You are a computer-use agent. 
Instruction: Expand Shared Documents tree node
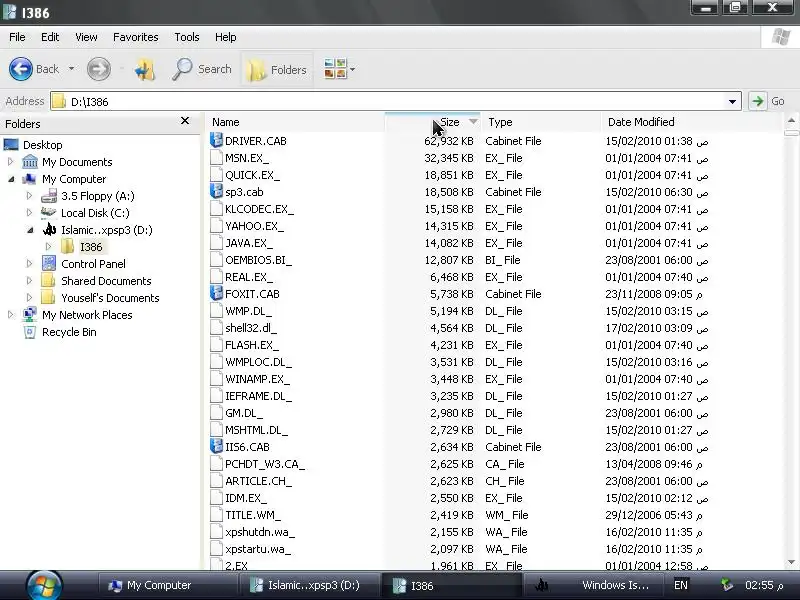click(29, 281)
